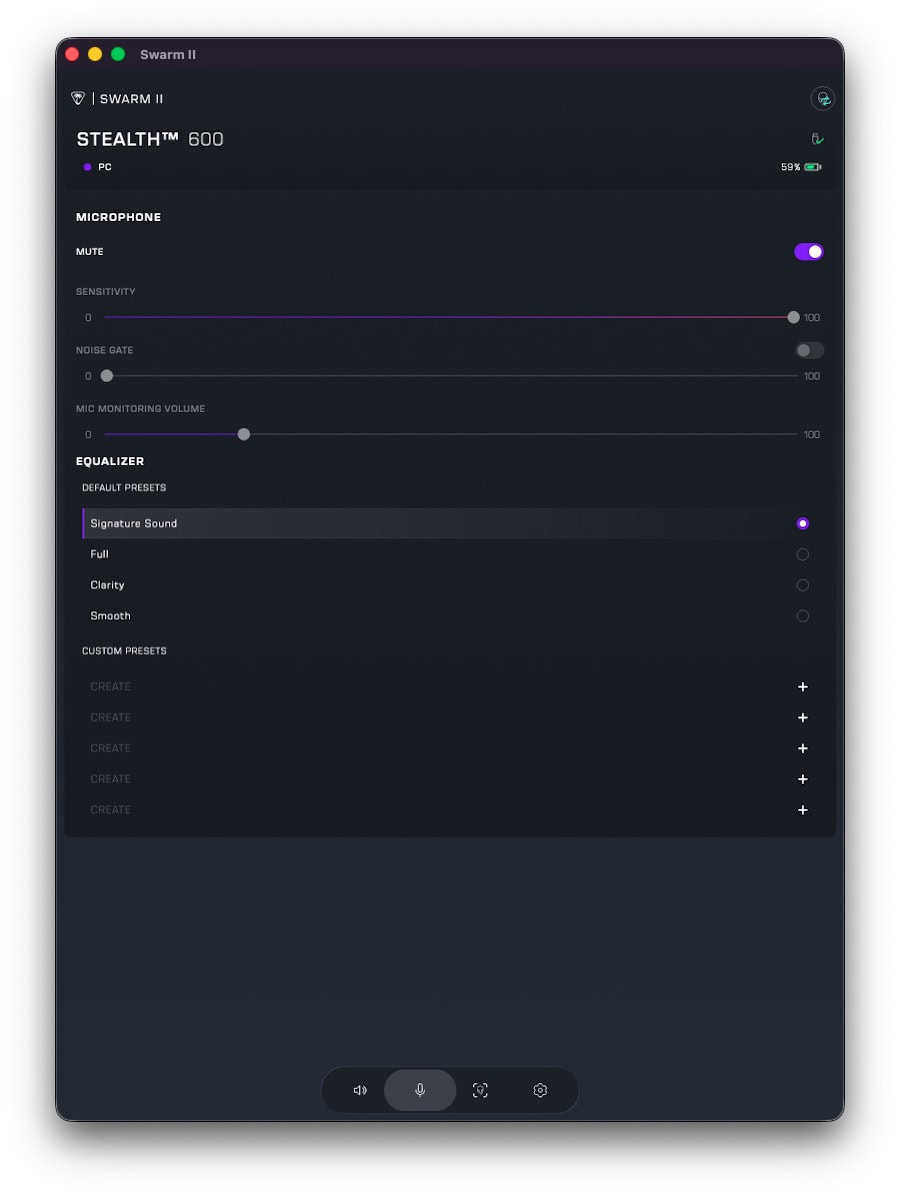Close the Swarm II window

pyautogui.click(x=72, y=54)
